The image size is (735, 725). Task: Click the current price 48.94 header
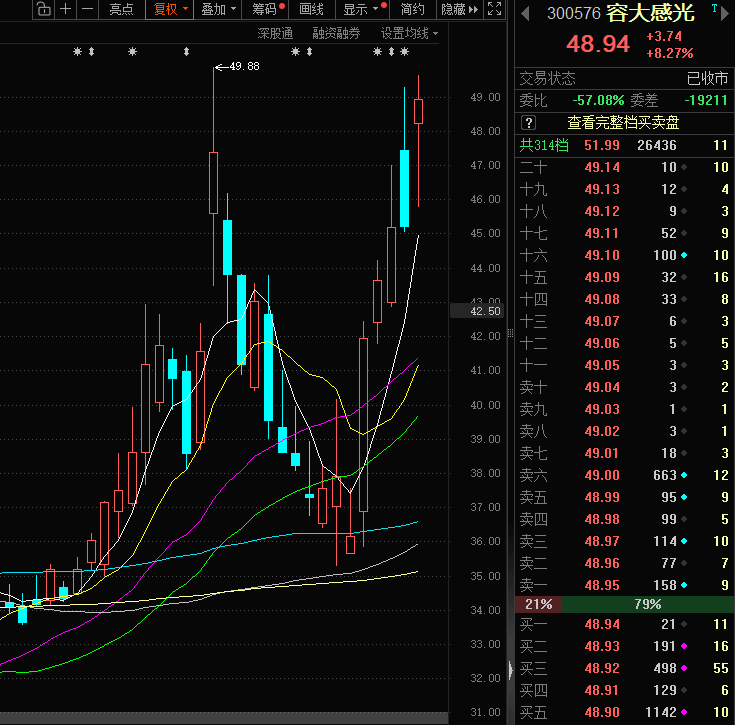click(x=598, y=44)
